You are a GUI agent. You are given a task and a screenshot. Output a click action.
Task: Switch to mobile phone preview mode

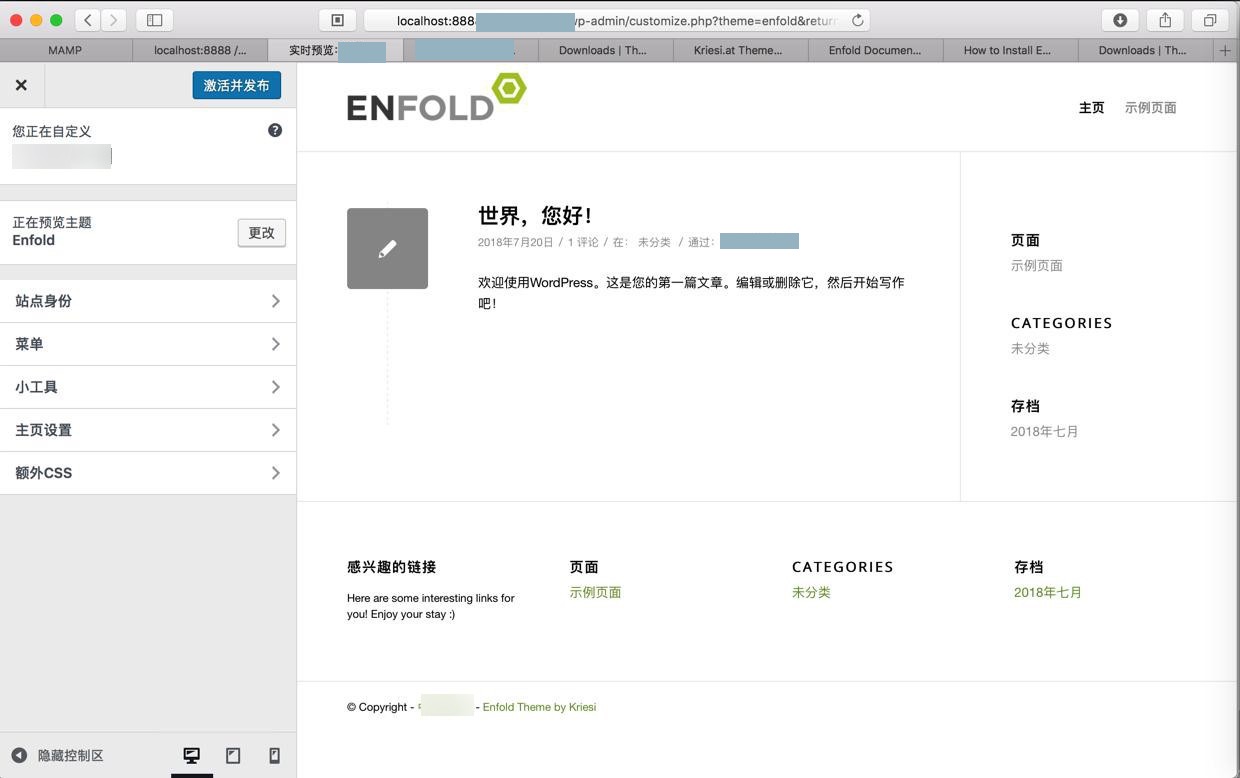pyautogui.click(x=274, y=755)
